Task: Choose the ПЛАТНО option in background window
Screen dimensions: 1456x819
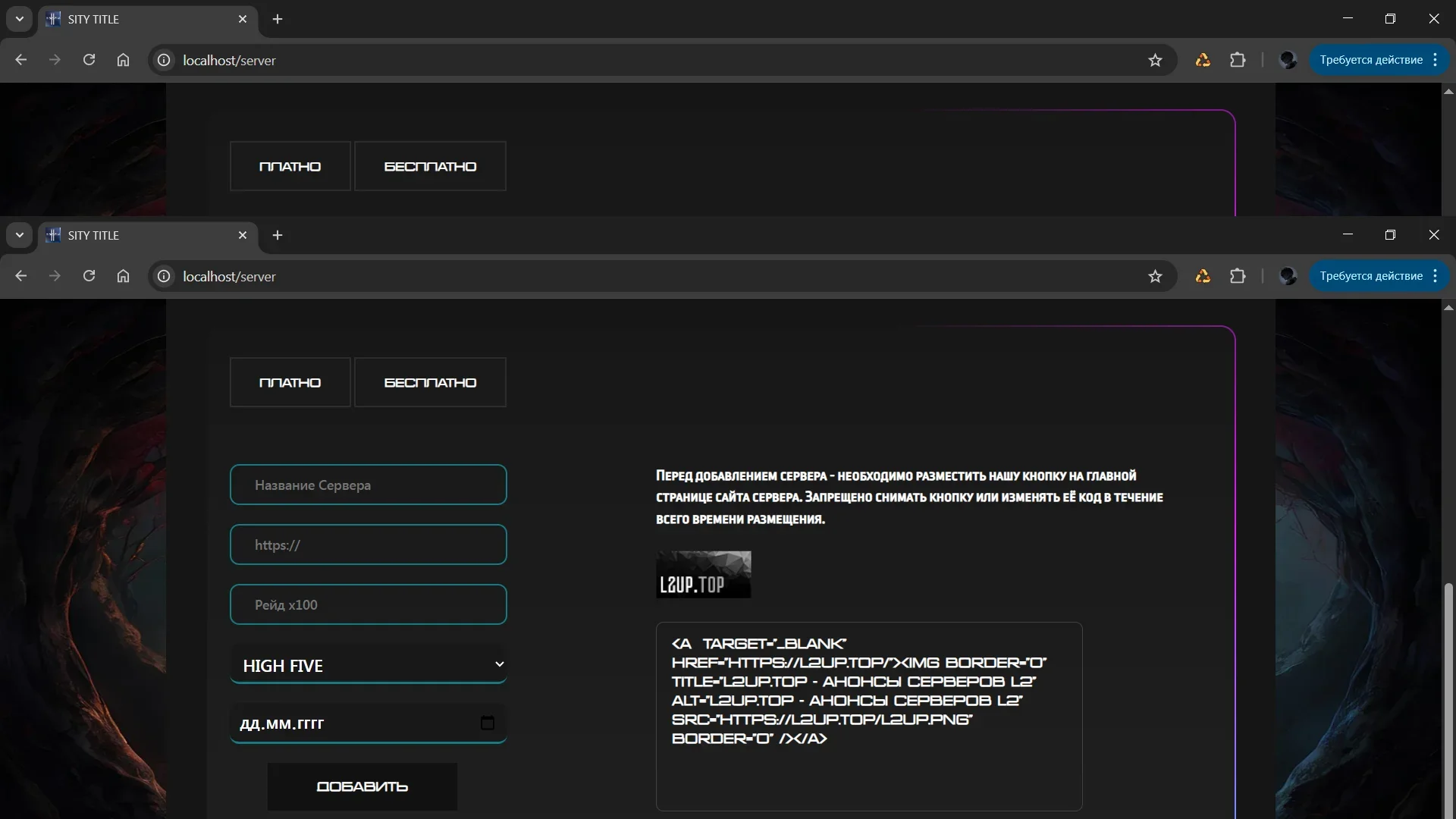Action: tap(290, 166)
